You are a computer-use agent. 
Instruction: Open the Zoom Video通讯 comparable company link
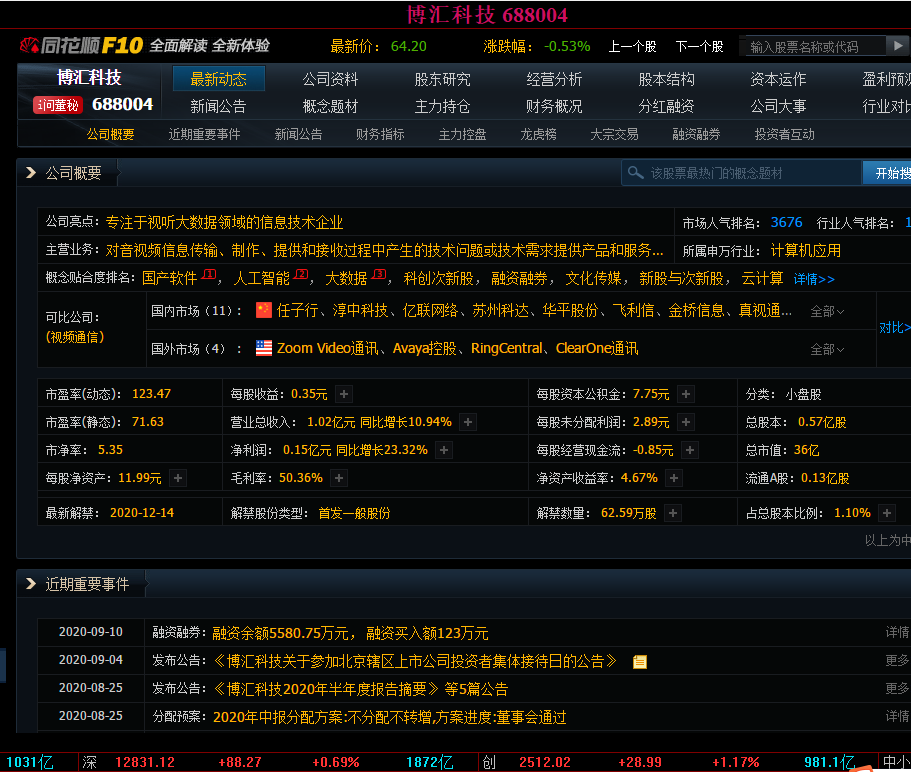tap(328, 349)
